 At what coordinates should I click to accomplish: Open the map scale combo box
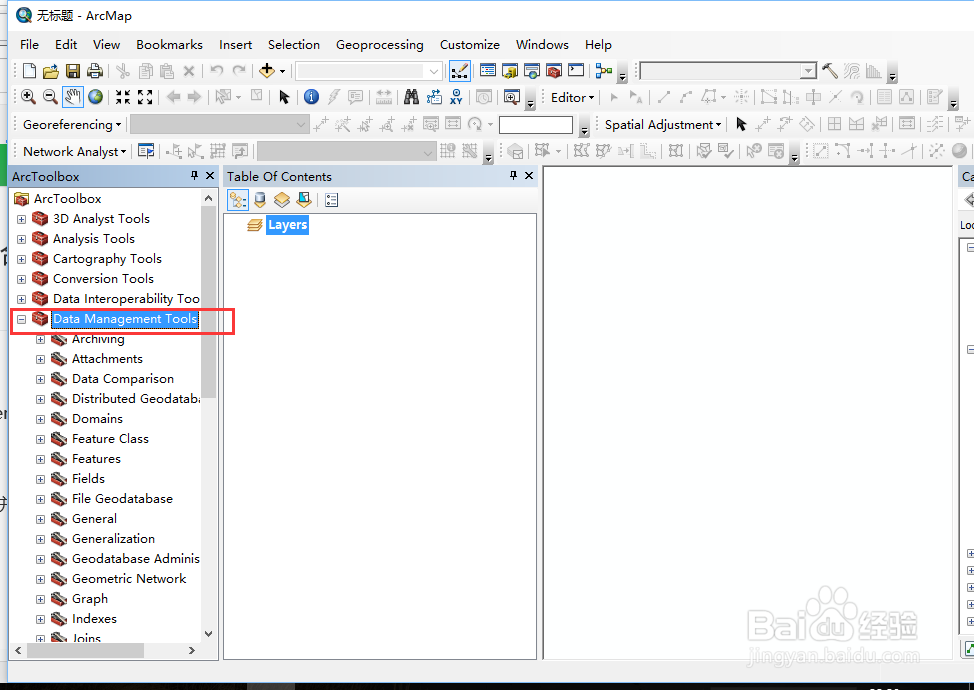click(369, 71)
